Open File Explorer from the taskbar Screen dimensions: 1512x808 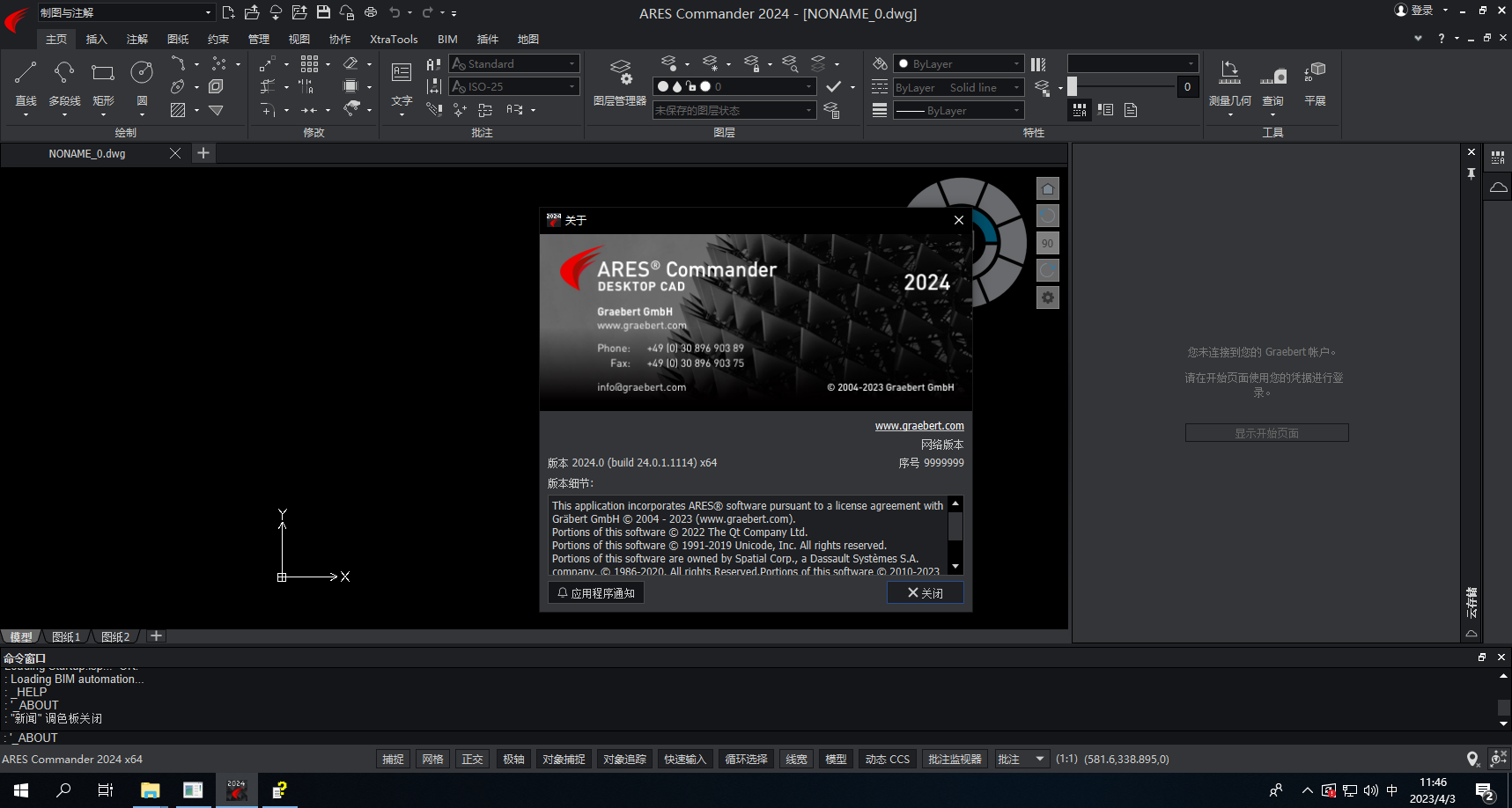pos(150,790)
